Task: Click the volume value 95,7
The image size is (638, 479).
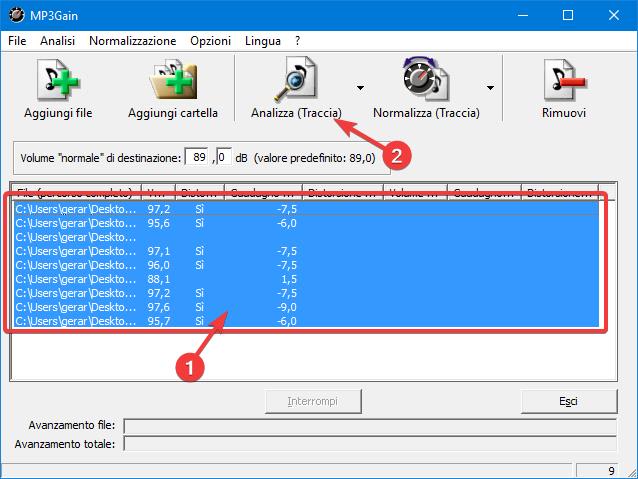Action: pyautogui.click(x=159, y=321)
